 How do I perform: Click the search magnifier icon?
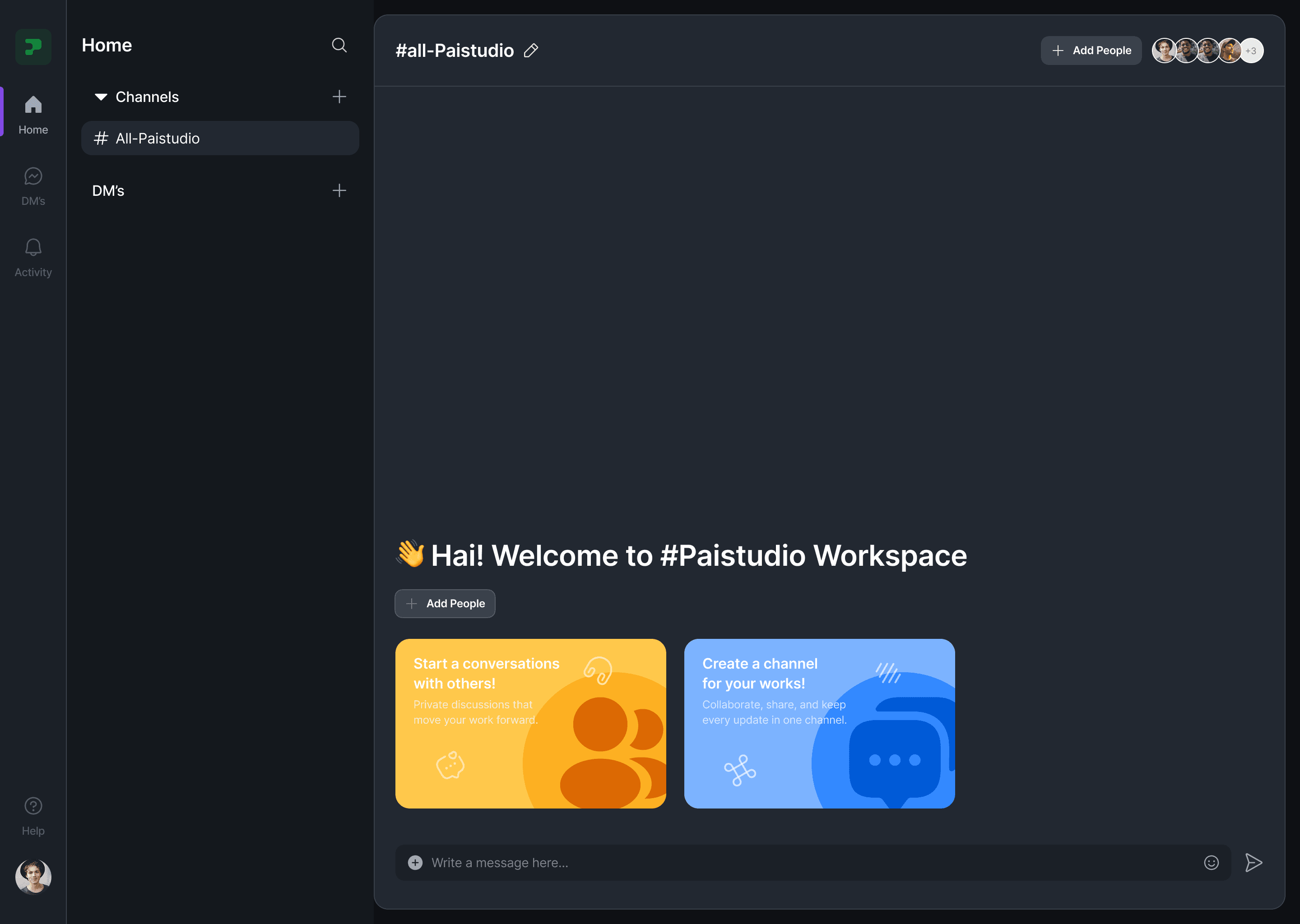(339, 45)
